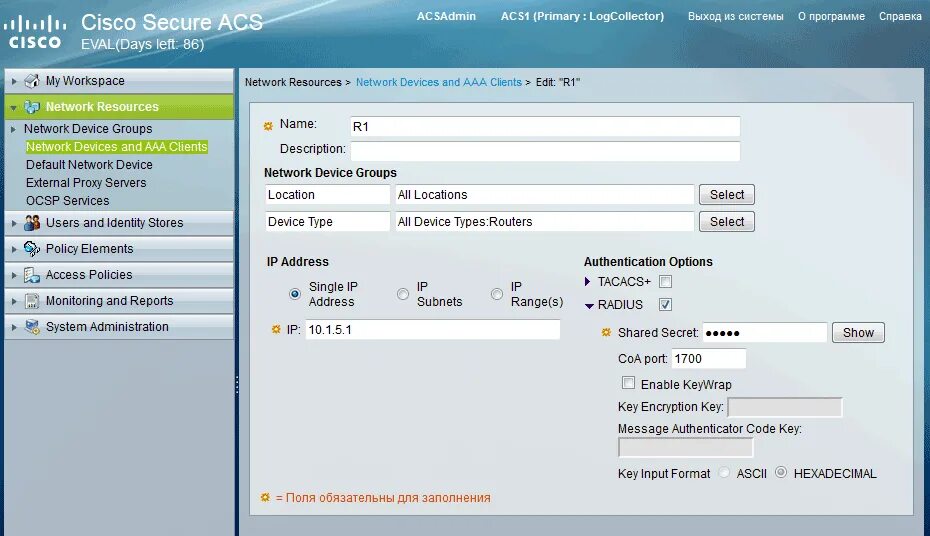
Task: Expand the My Workspace section arrow
Action: pyautogui.click(x=14, y=81)
